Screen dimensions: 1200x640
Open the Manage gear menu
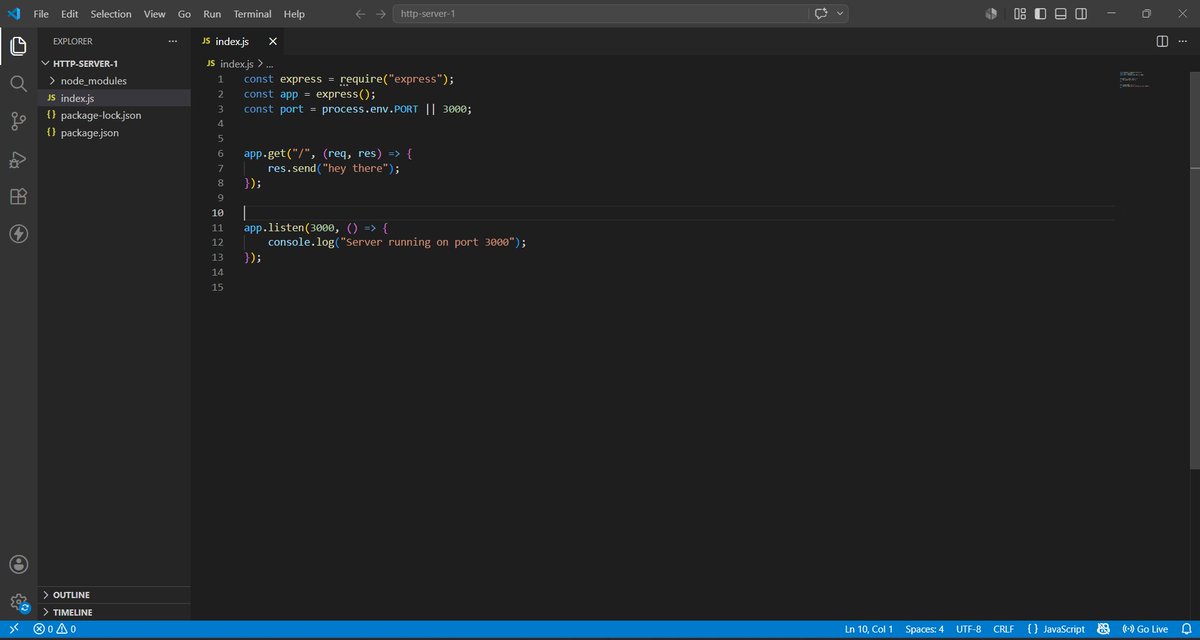[x=18, y=603]
